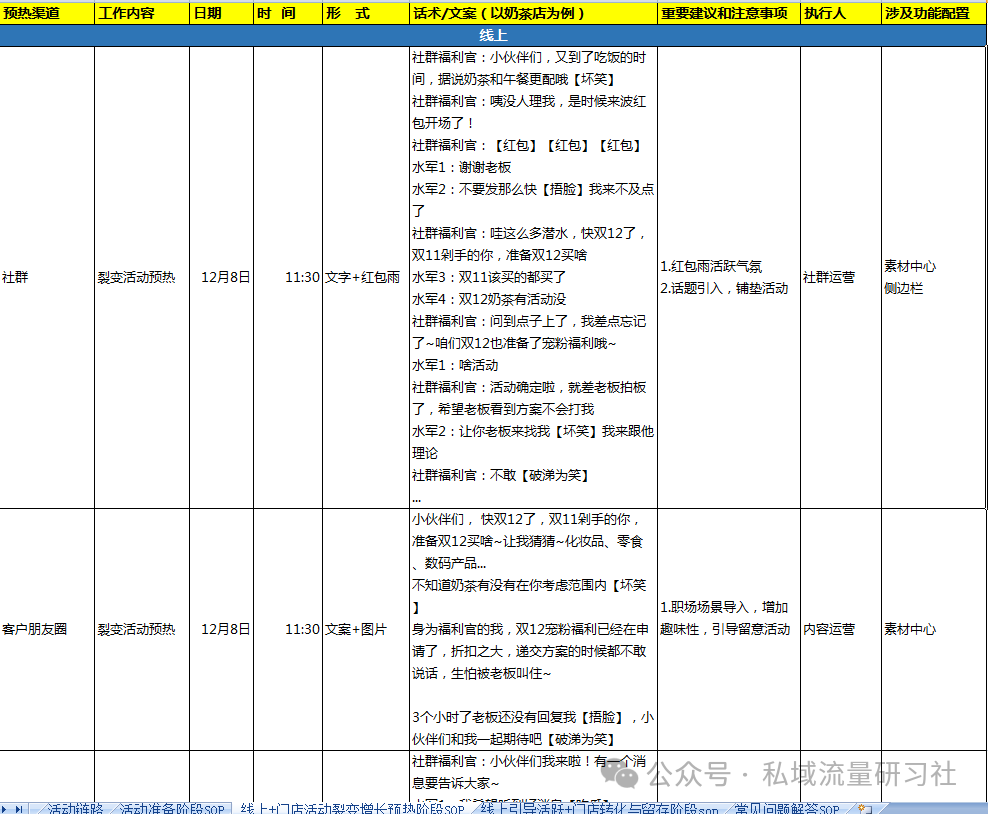Select the 社群 channel cell
Viewport: 988px width, 814px height.
47,277
